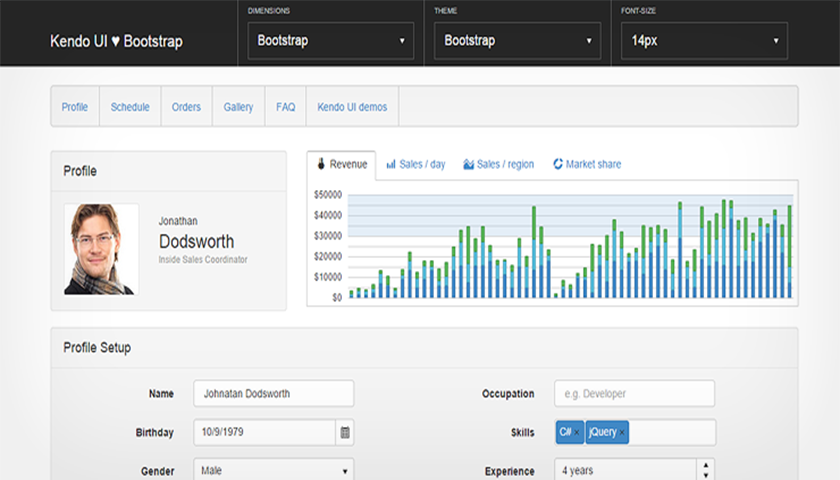This screenshot has height=480, width=840.
Task: Show the Market share tab
Action: (587, 164)
